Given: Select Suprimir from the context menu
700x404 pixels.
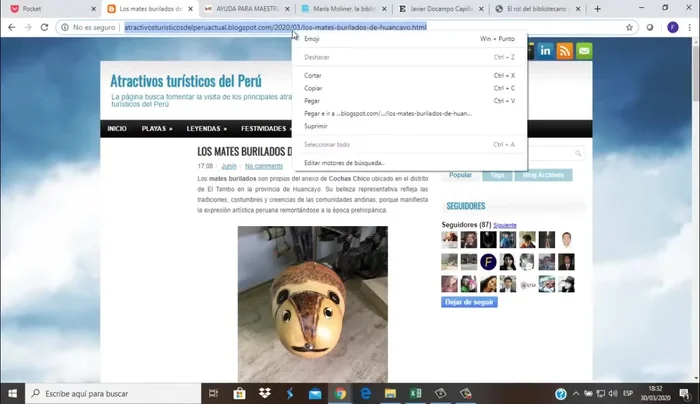Looking at the screenshot, I should (409, 126).
